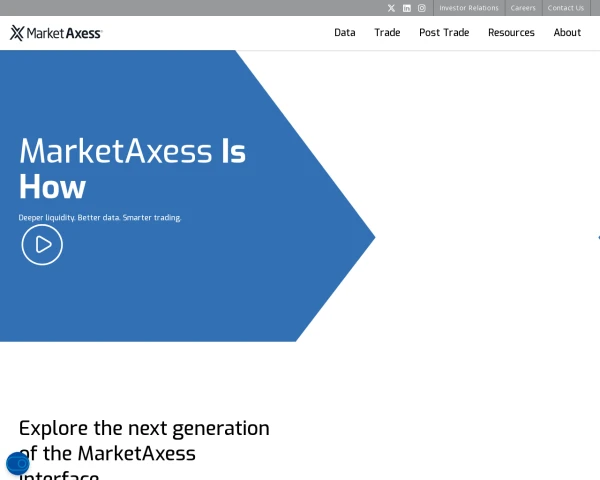Image resolution: width=600 pixels, height=480 pixels.
Task: Open the LinkedIn social icon
Action: click(x=407, y=8)
